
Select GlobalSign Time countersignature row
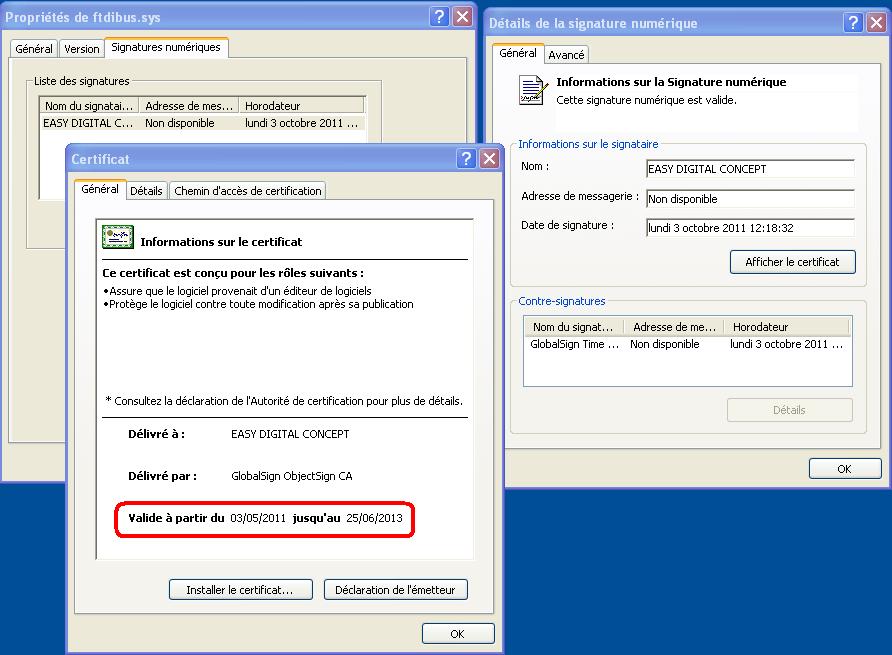[x=687, y=344]
